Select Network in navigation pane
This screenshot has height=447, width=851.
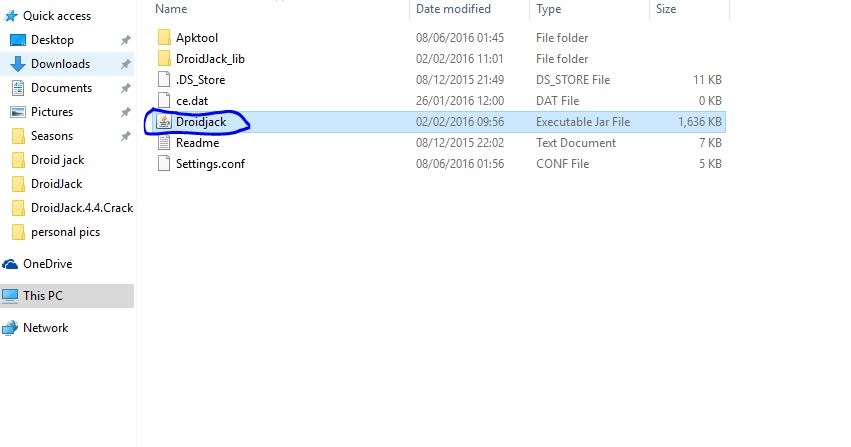tap(46, 328)
